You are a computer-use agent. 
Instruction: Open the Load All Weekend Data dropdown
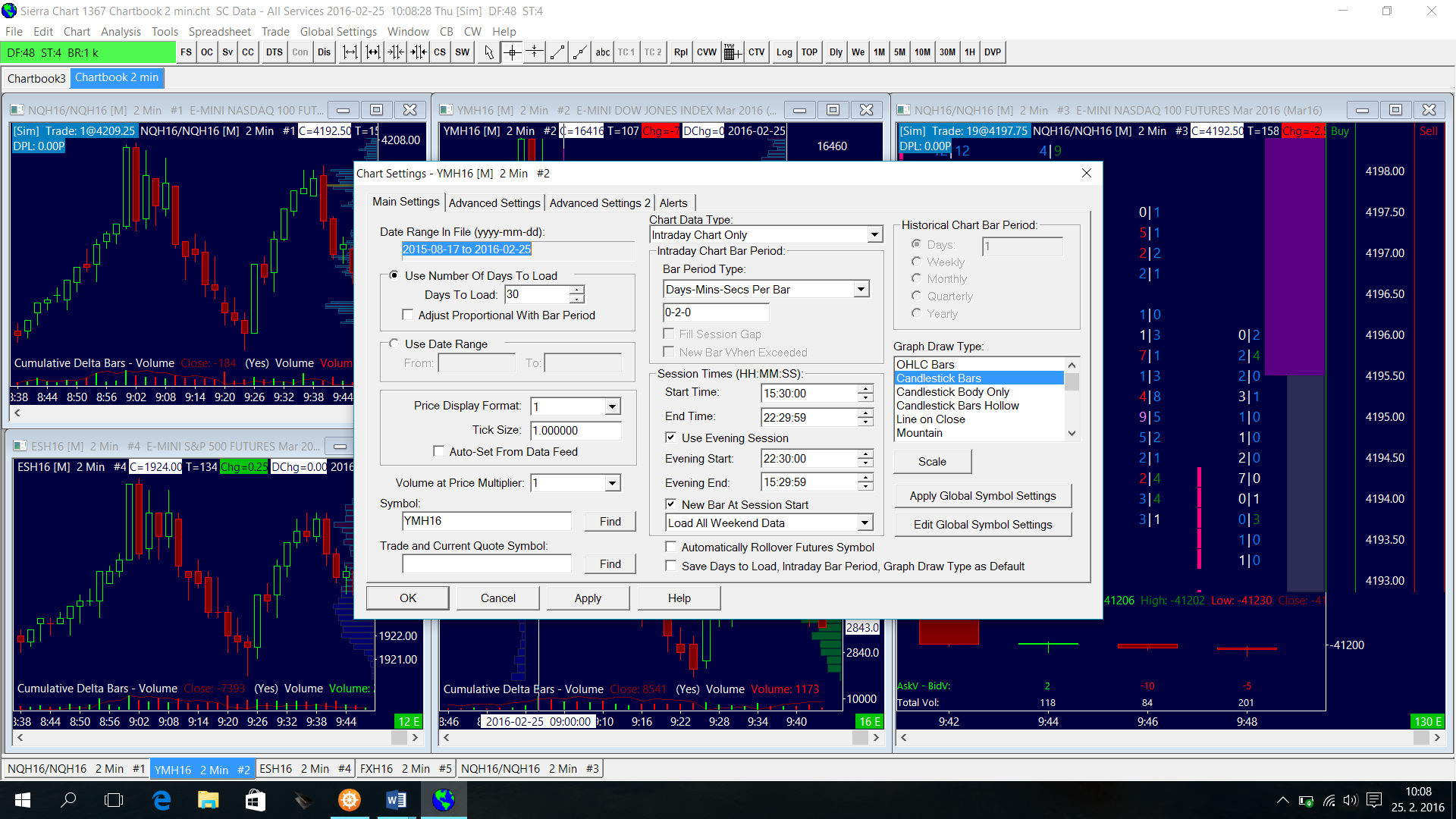pyautogui.click(x=864, y=522)
